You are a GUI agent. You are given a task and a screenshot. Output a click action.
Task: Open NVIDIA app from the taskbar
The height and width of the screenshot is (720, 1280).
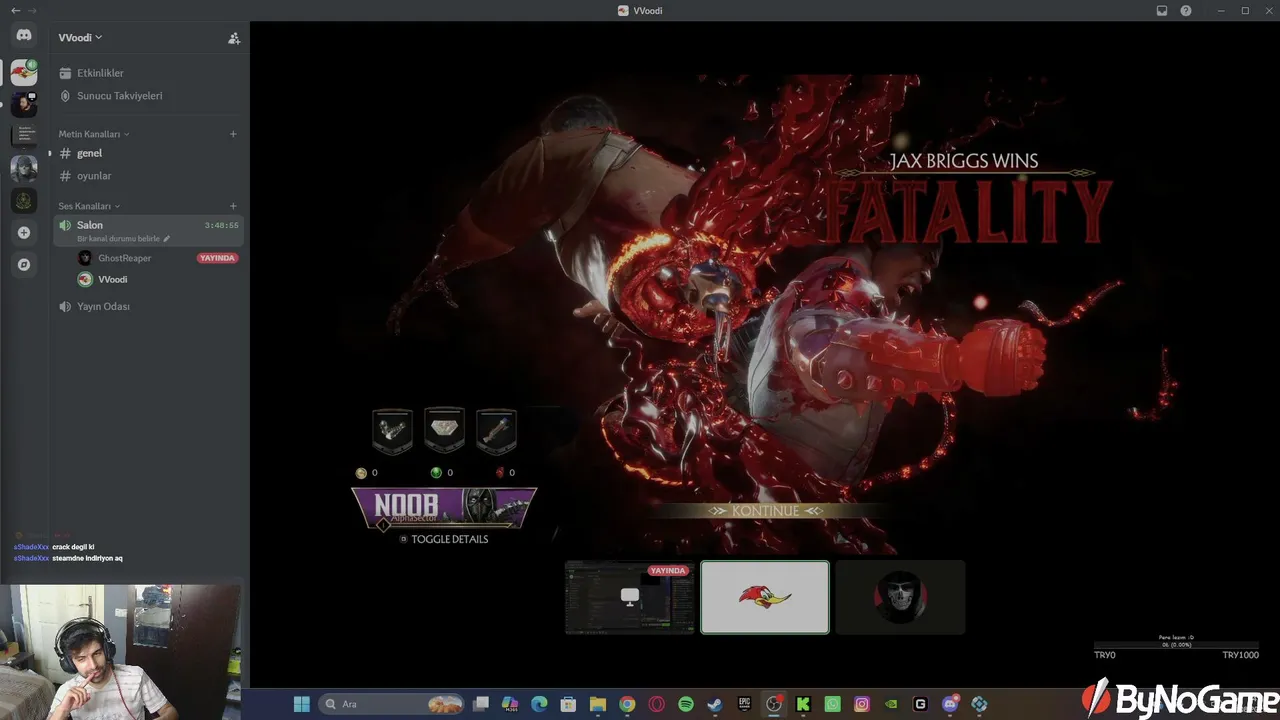point(891,704)
